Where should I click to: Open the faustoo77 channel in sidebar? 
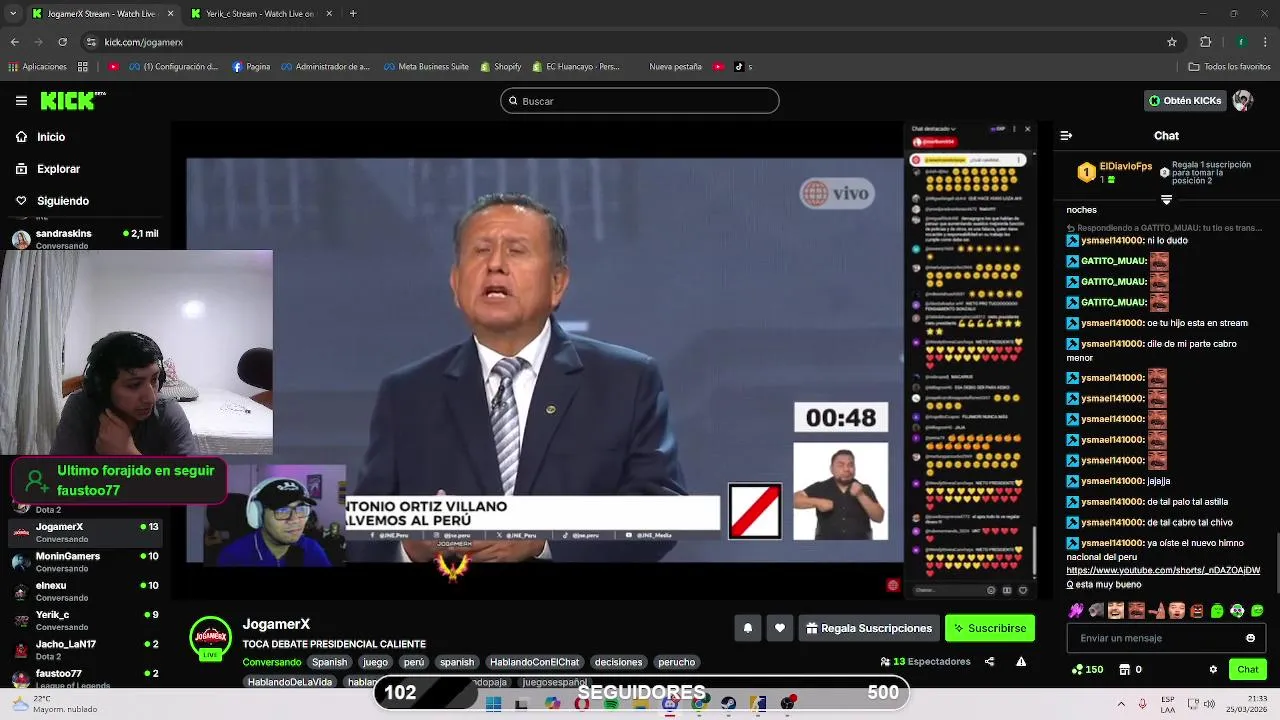(85, 678)
